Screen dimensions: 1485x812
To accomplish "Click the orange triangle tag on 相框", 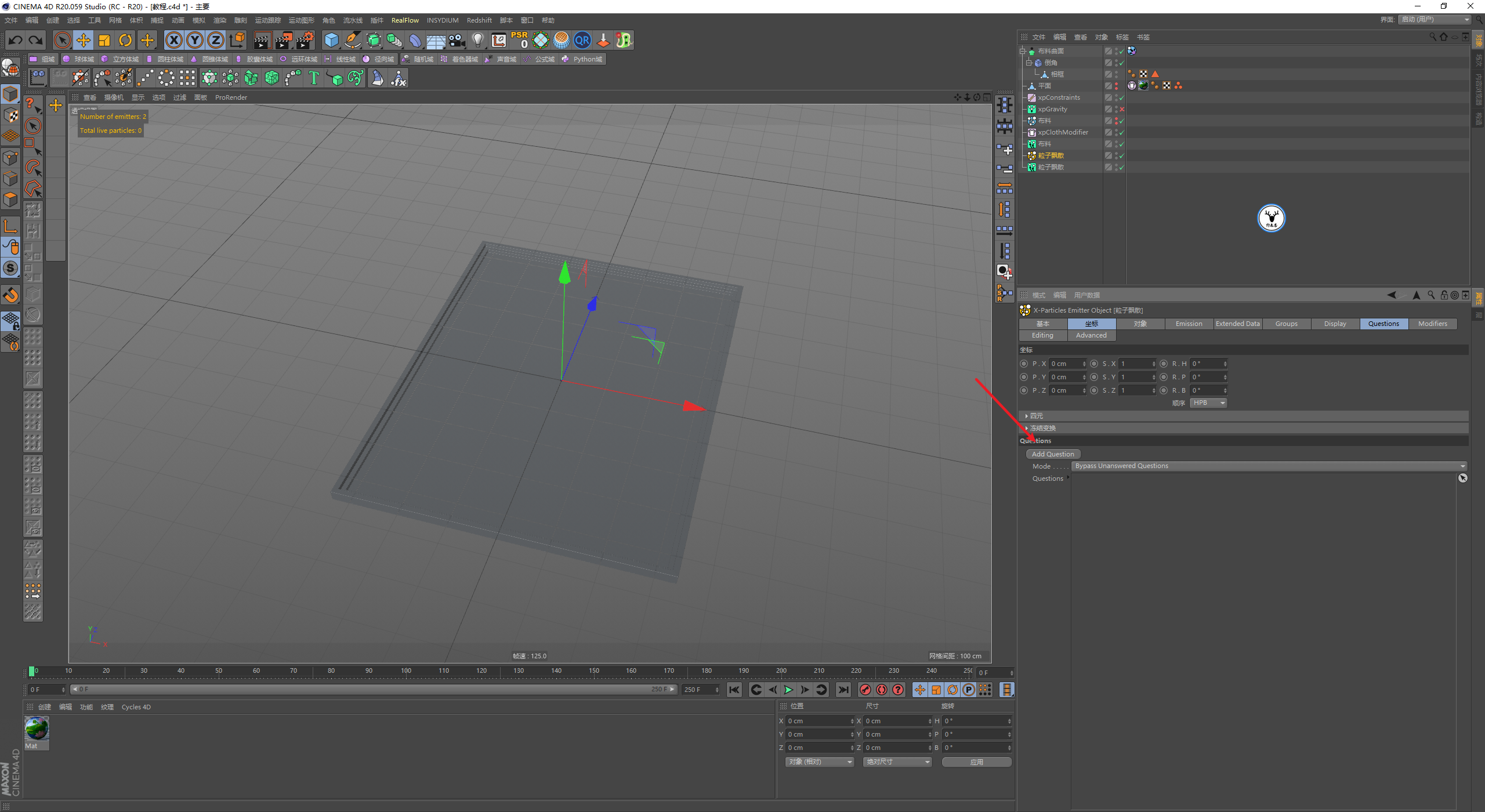I will coord(1155,74).
